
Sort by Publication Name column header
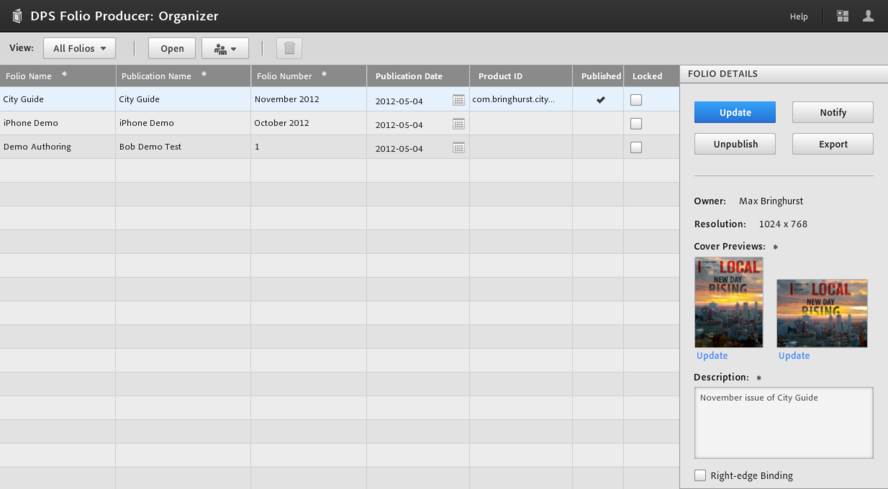(183, 76)
